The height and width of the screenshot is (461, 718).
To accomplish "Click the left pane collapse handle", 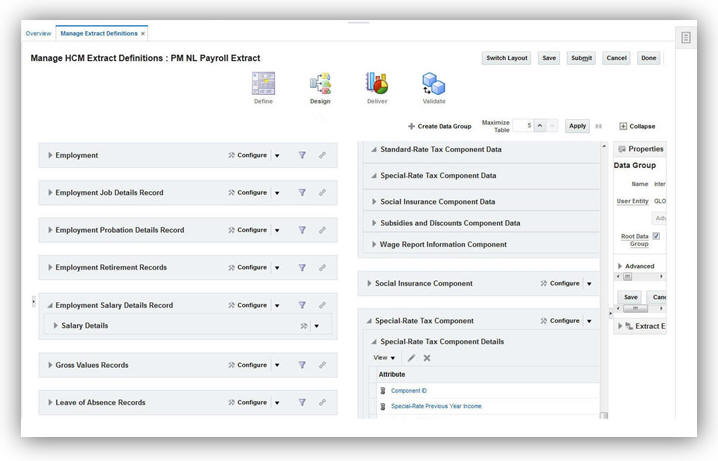I will pos(33,302).
